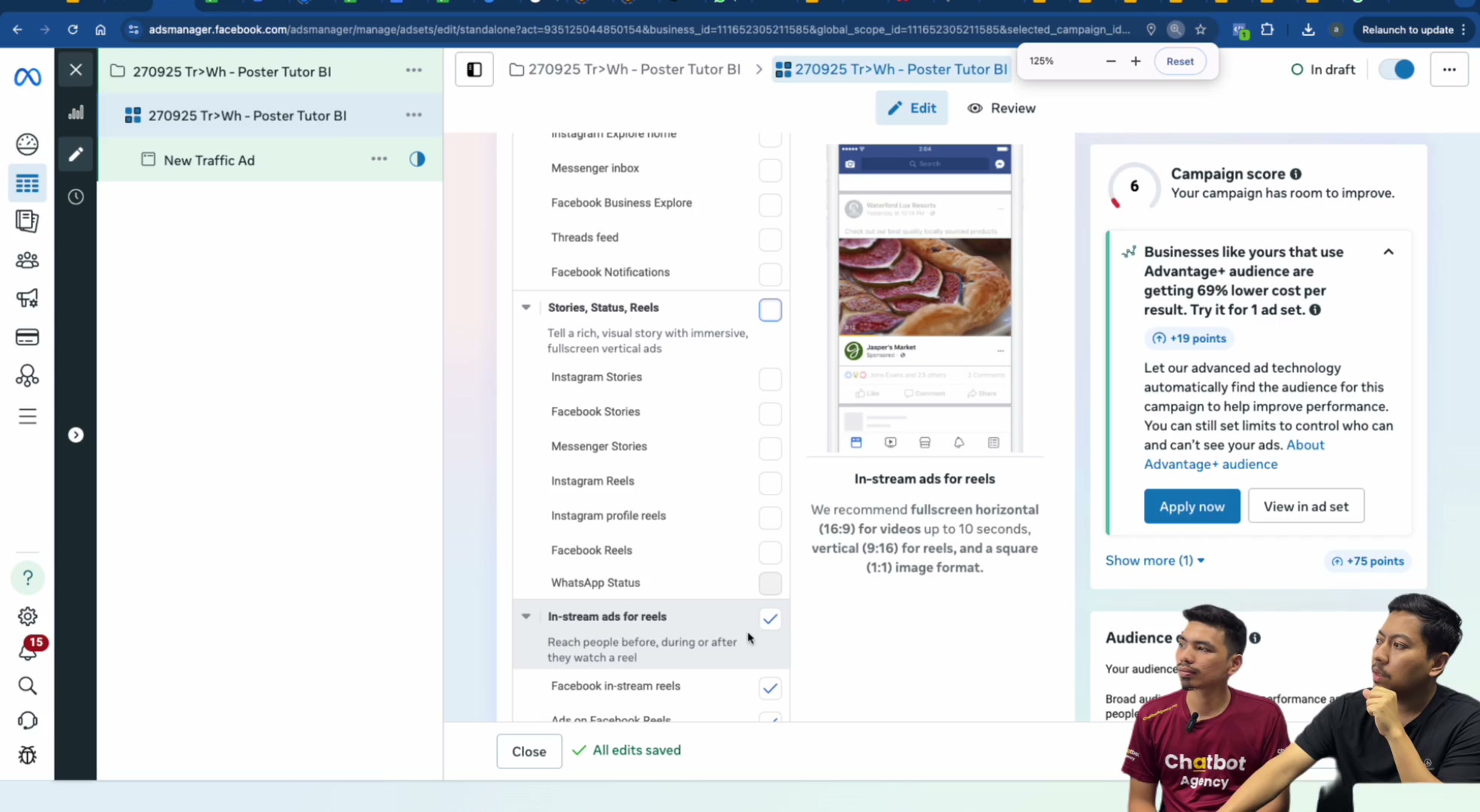
Task: Open the Meta logo home menu
Action: point(28,77)
